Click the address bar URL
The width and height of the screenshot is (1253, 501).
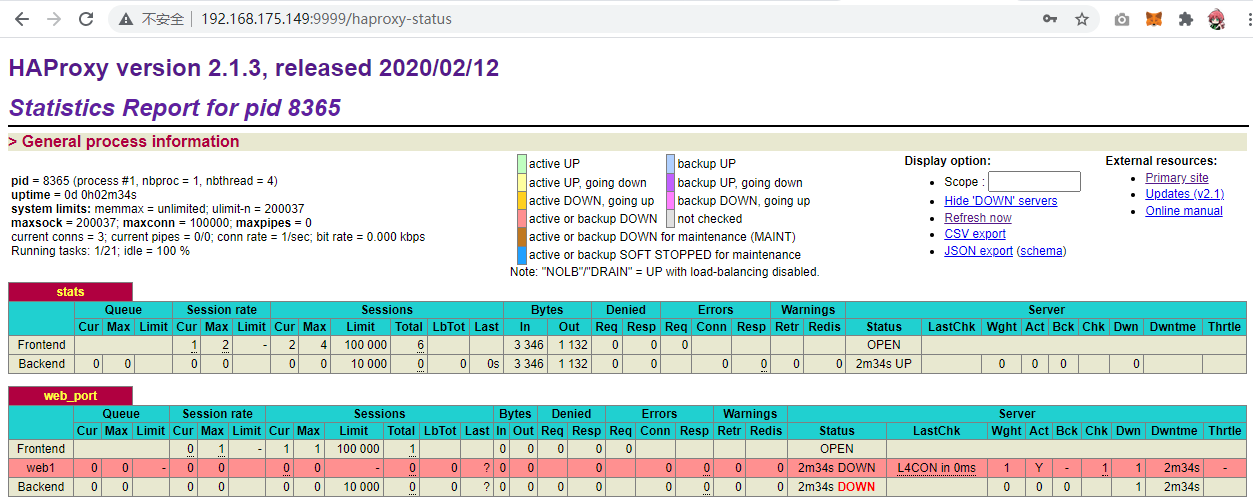(x=326, y=19)
